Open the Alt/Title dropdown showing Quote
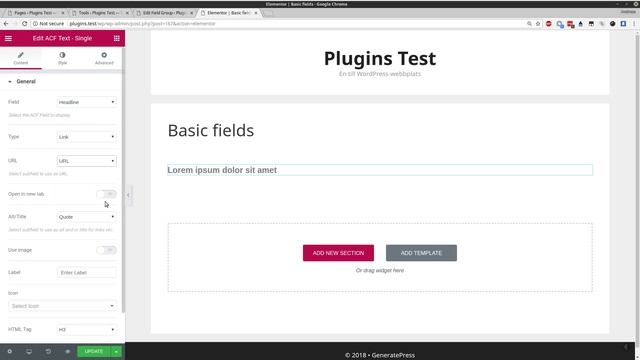 coord(87,217)
